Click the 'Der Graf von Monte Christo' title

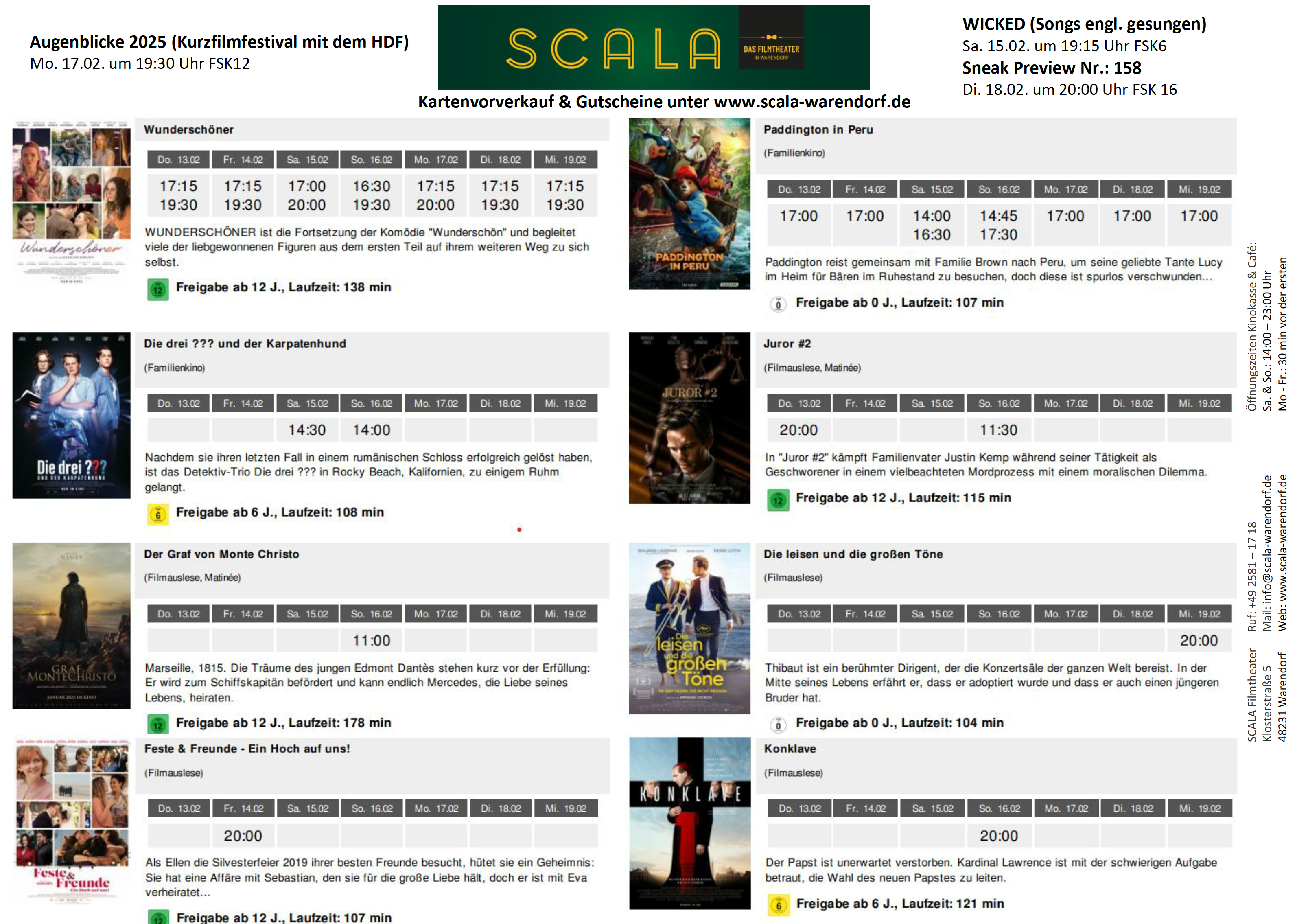click(x=221, y=554)
